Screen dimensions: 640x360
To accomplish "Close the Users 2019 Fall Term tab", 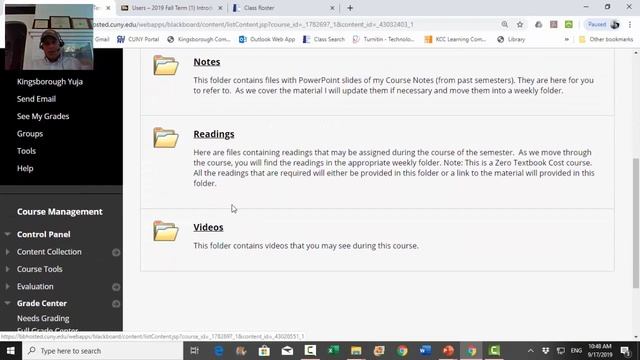I will 220,8.
